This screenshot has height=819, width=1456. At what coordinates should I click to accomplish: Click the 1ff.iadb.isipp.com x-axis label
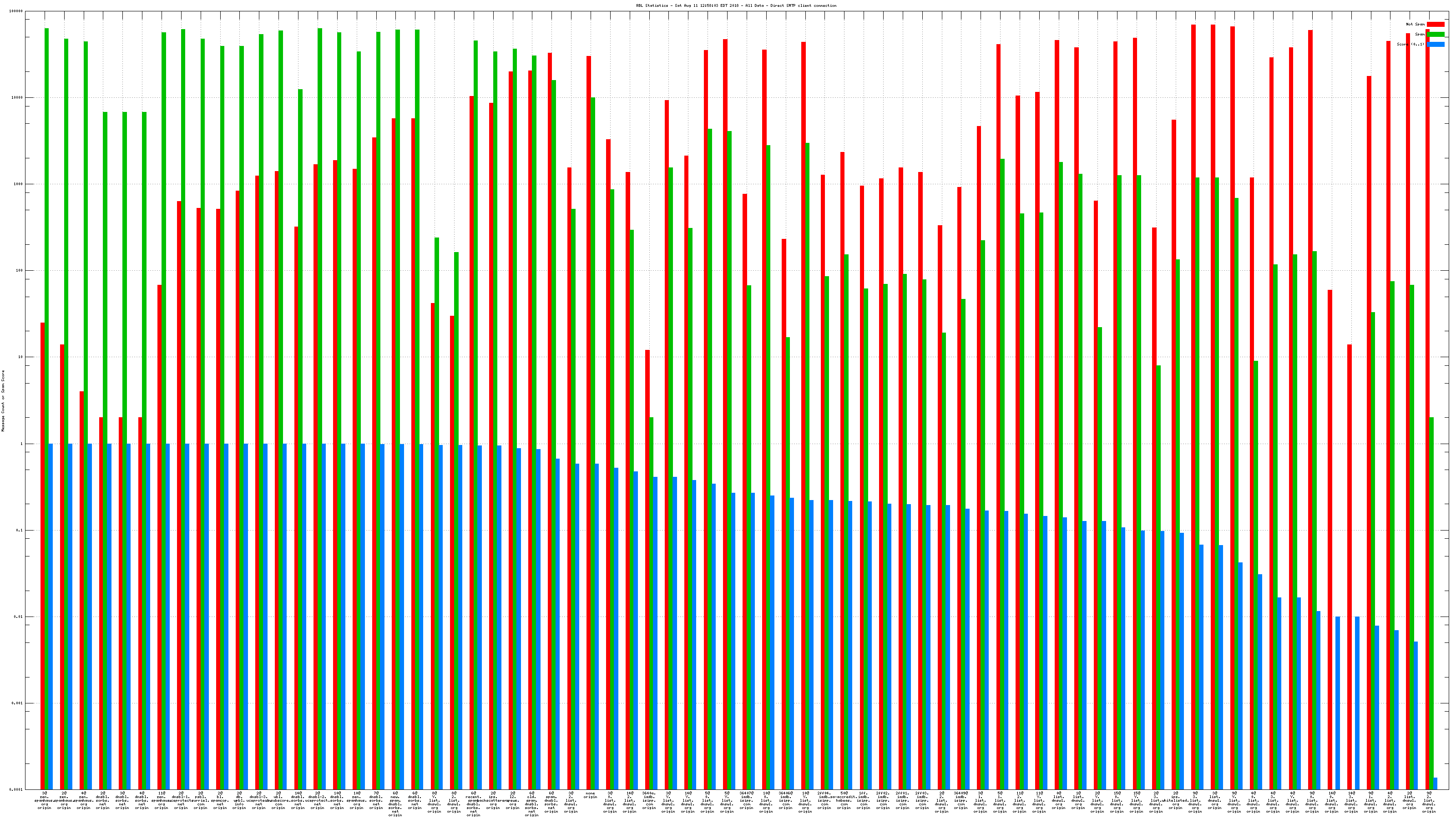click(x=863, y=800)
